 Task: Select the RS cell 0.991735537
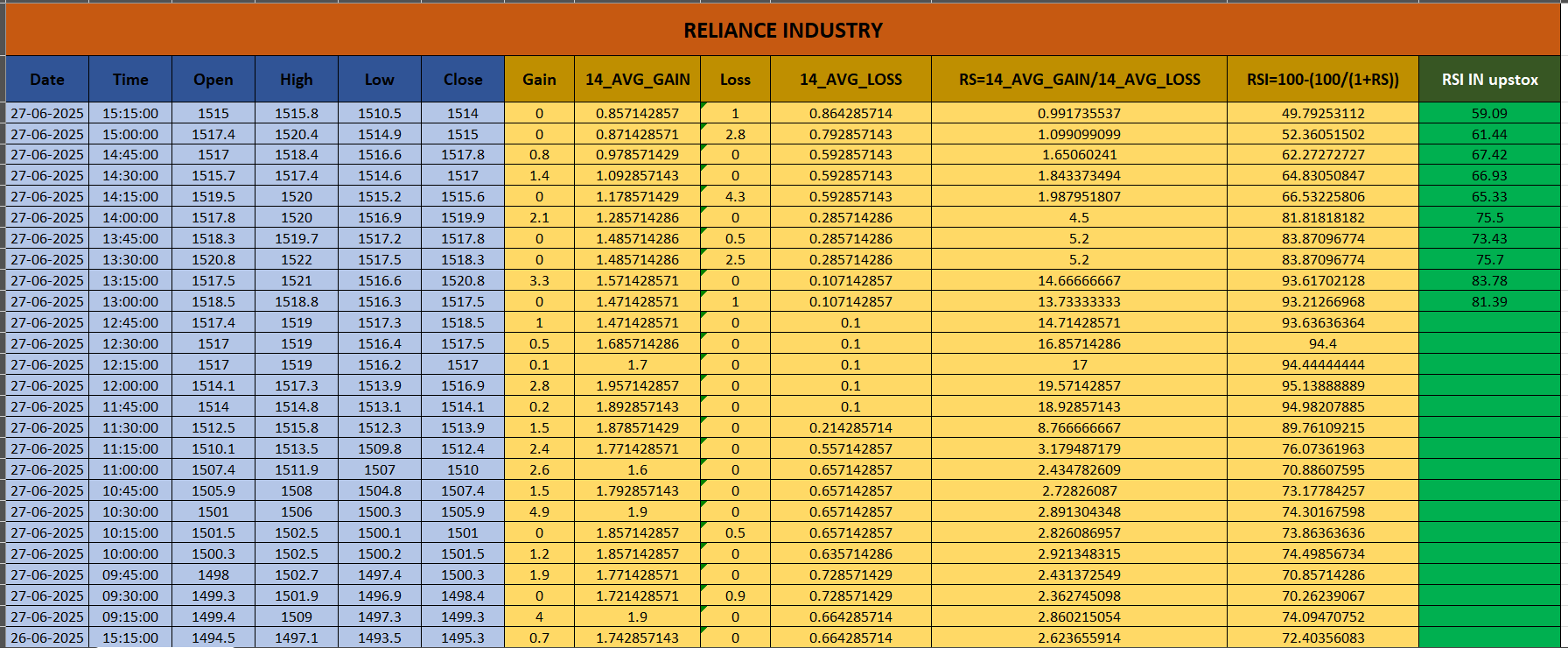point(1080,113)
